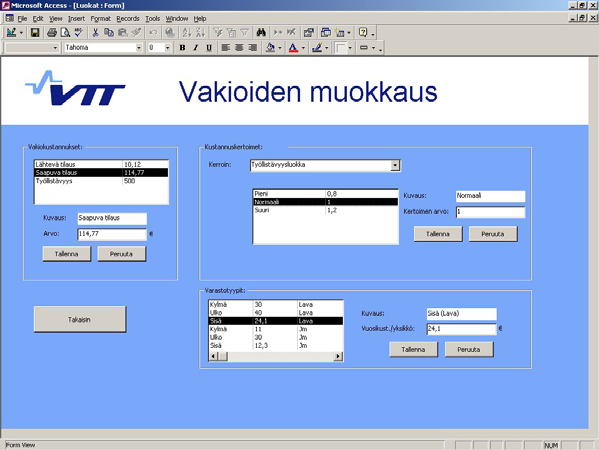Open Line/Border Color dropdown arrow
Viewport: 599px width, 450px height.
point(327,48)
